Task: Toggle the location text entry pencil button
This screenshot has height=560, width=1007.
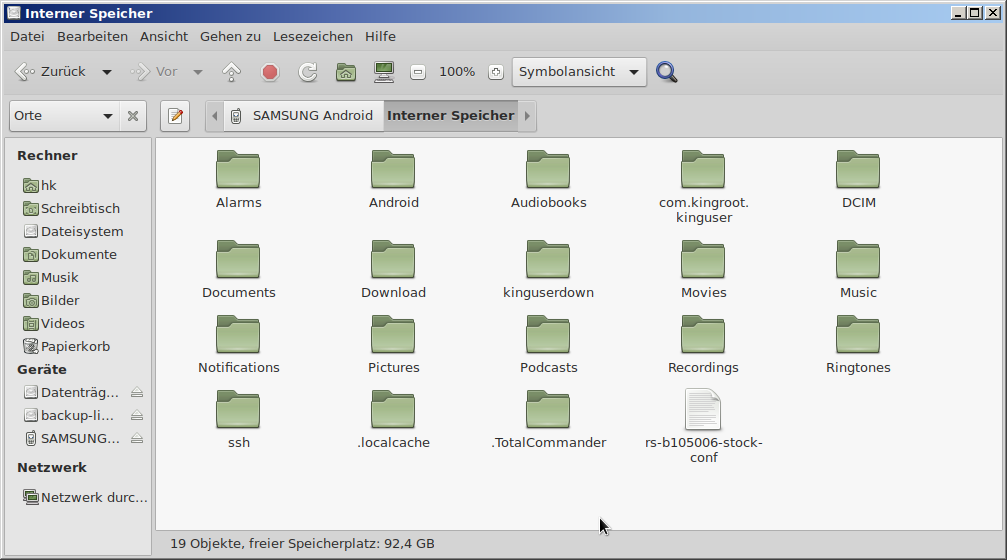Action: click(175, 116)
